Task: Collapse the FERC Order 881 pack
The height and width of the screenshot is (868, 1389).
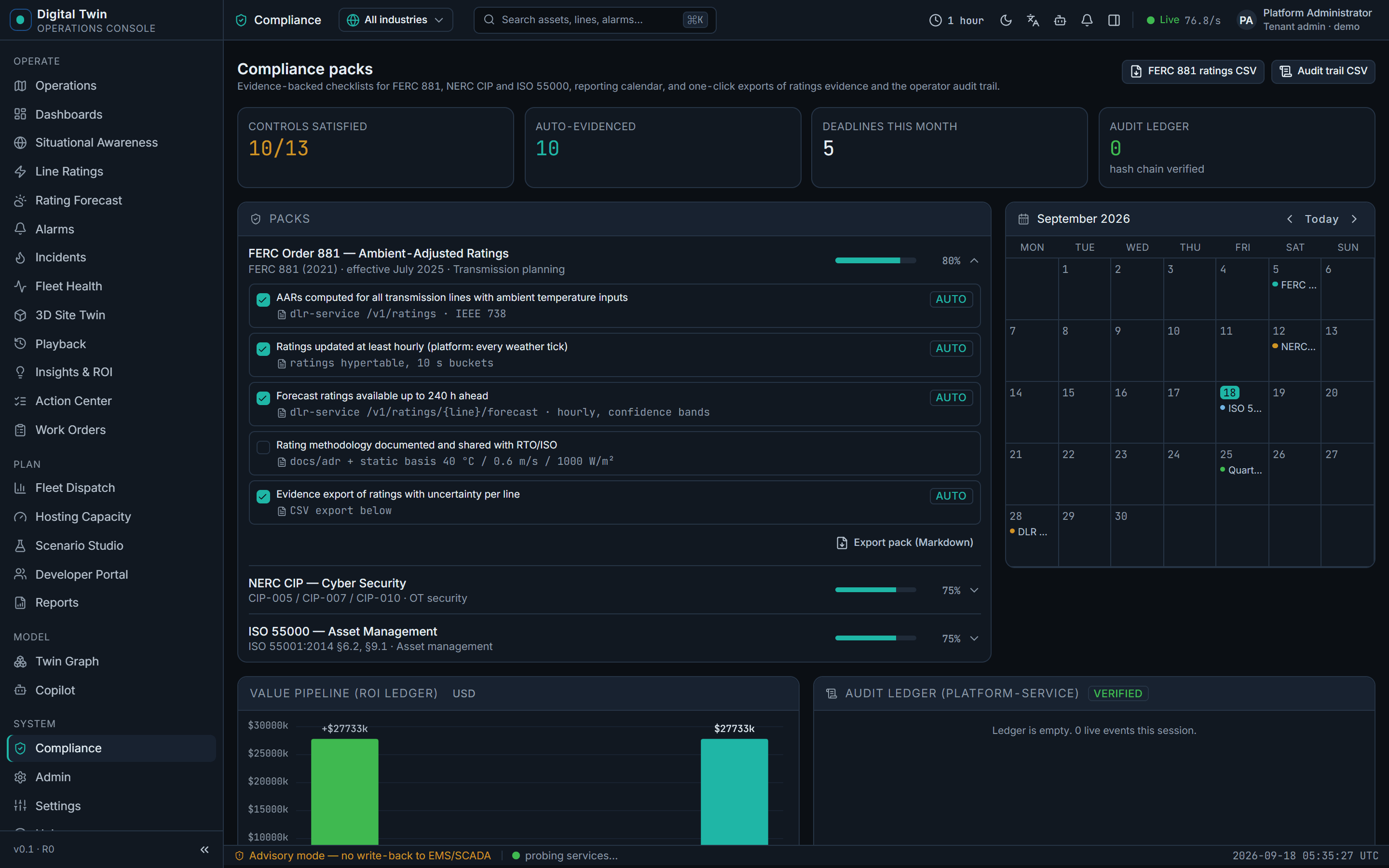Action: pos(974,260)
